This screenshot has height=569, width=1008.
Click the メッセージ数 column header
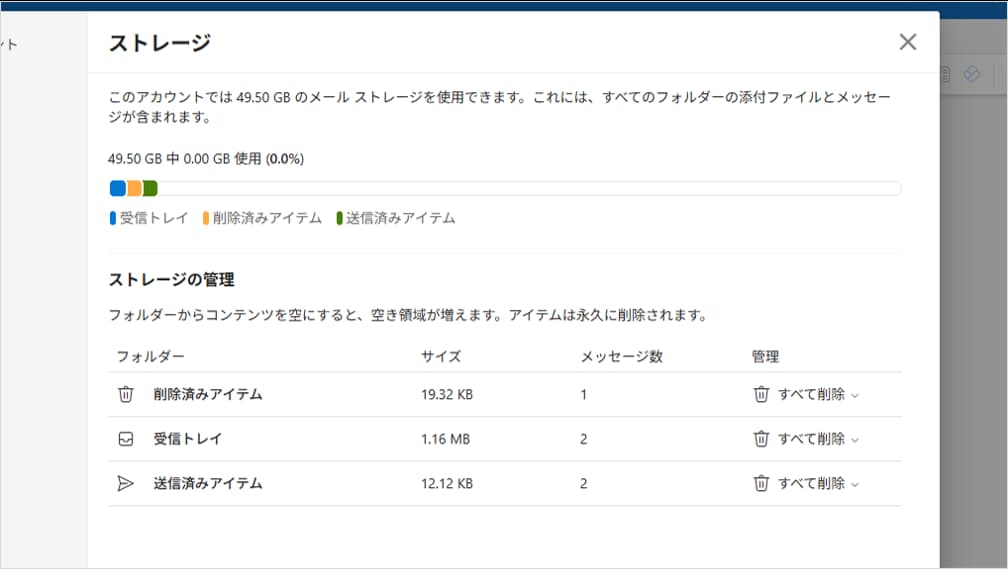pyautogui.click(x=622, y=356)
